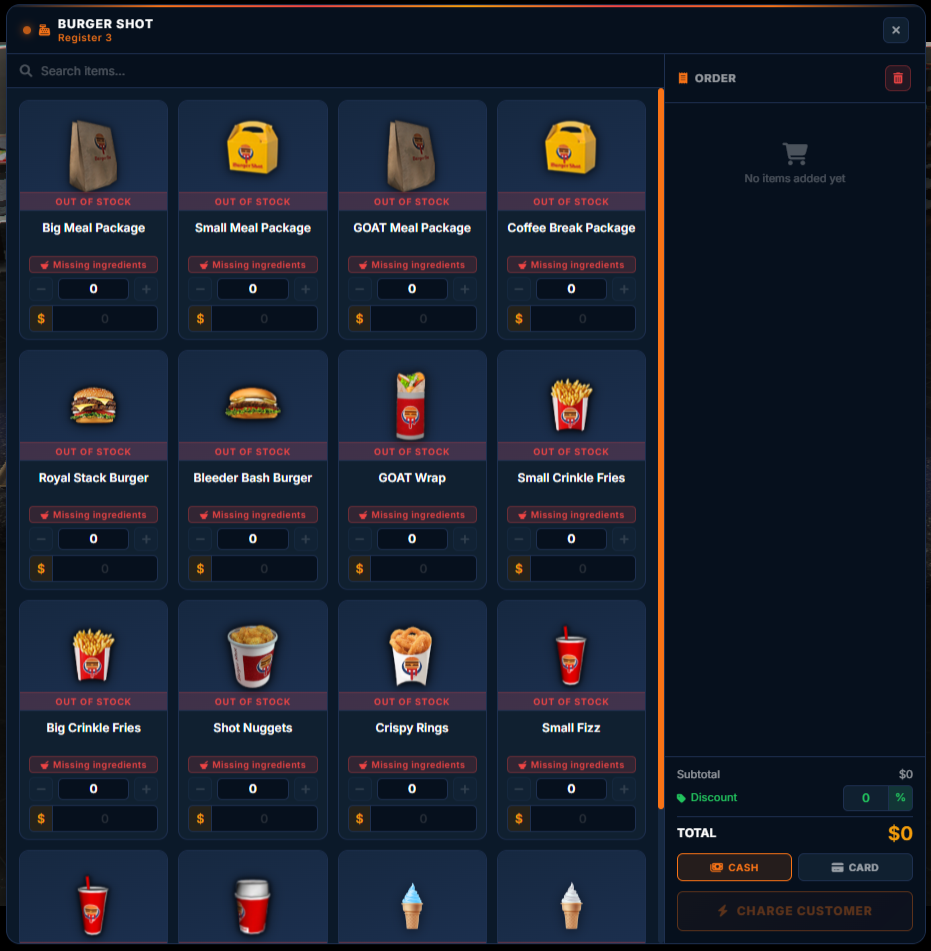Image resolution: width=931 pixels, height=951 pixels.
Task: Increase Shot Nuggets quantity with plus
Action: coord(306,789)
